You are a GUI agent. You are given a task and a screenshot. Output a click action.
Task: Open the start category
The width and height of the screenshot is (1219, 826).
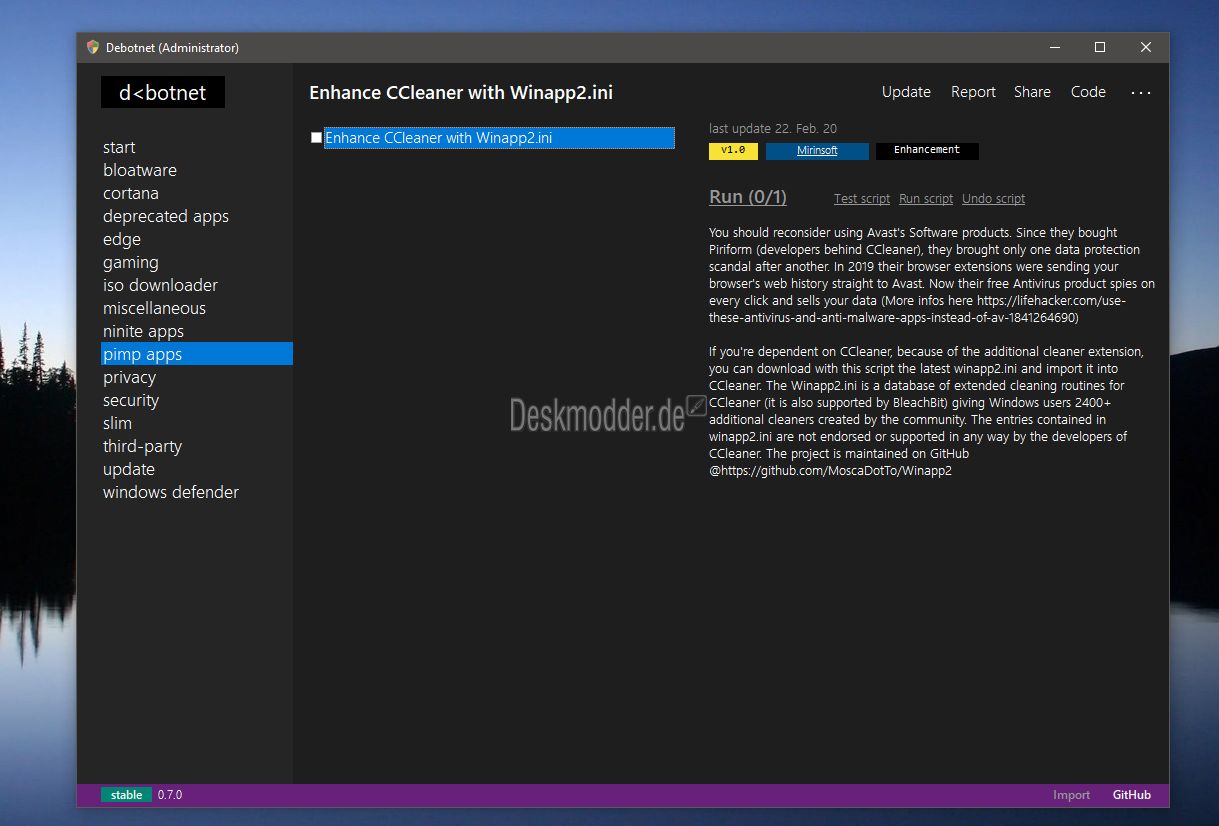(x=119, y=147)
